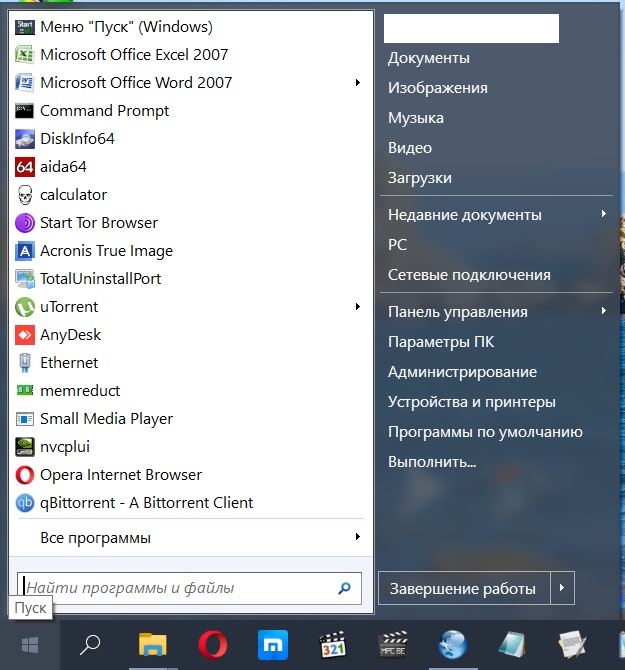Open shutdown options arrow next to Завершение работы
Screen dimensions: 625x670
(562, 588)
